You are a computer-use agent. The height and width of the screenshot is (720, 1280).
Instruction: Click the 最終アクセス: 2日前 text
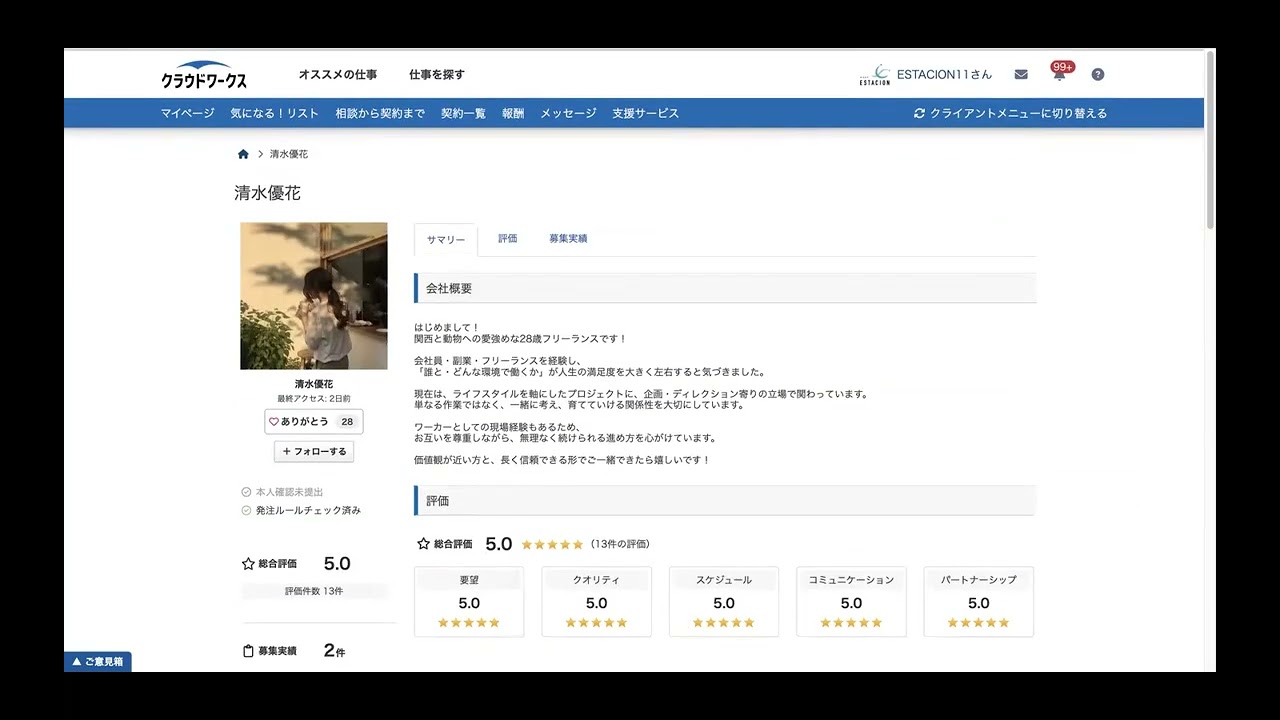coord(314,398)
